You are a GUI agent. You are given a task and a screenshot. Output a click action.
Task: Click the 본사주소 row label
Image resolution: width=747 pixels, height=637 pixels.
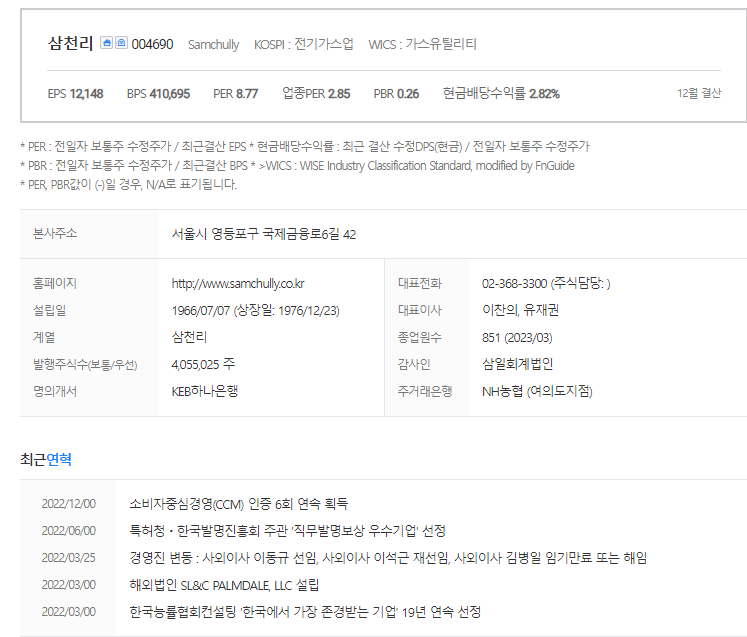click(x=55, y=233)
